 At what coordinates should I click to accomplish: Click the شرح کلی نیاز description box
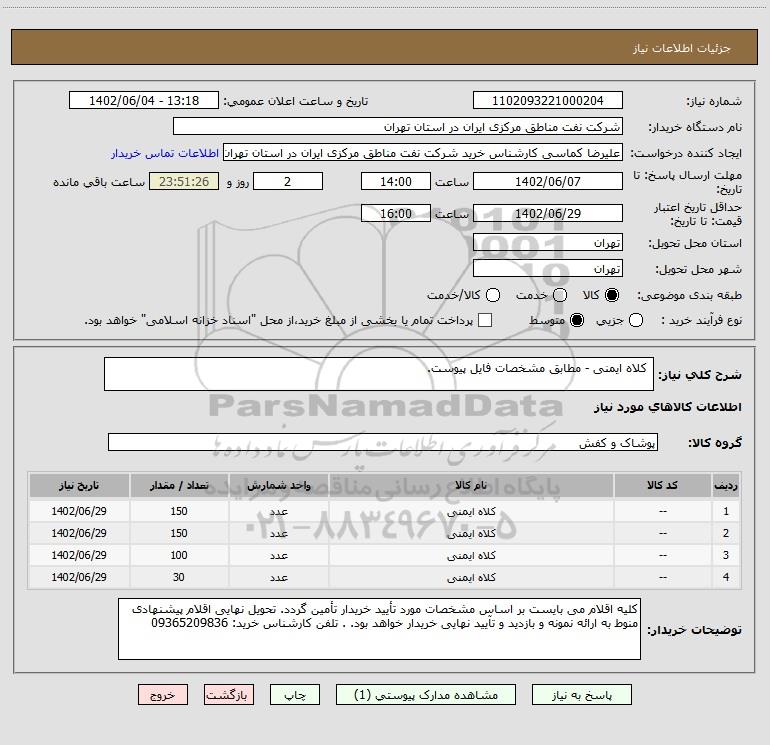click(379, 374)
